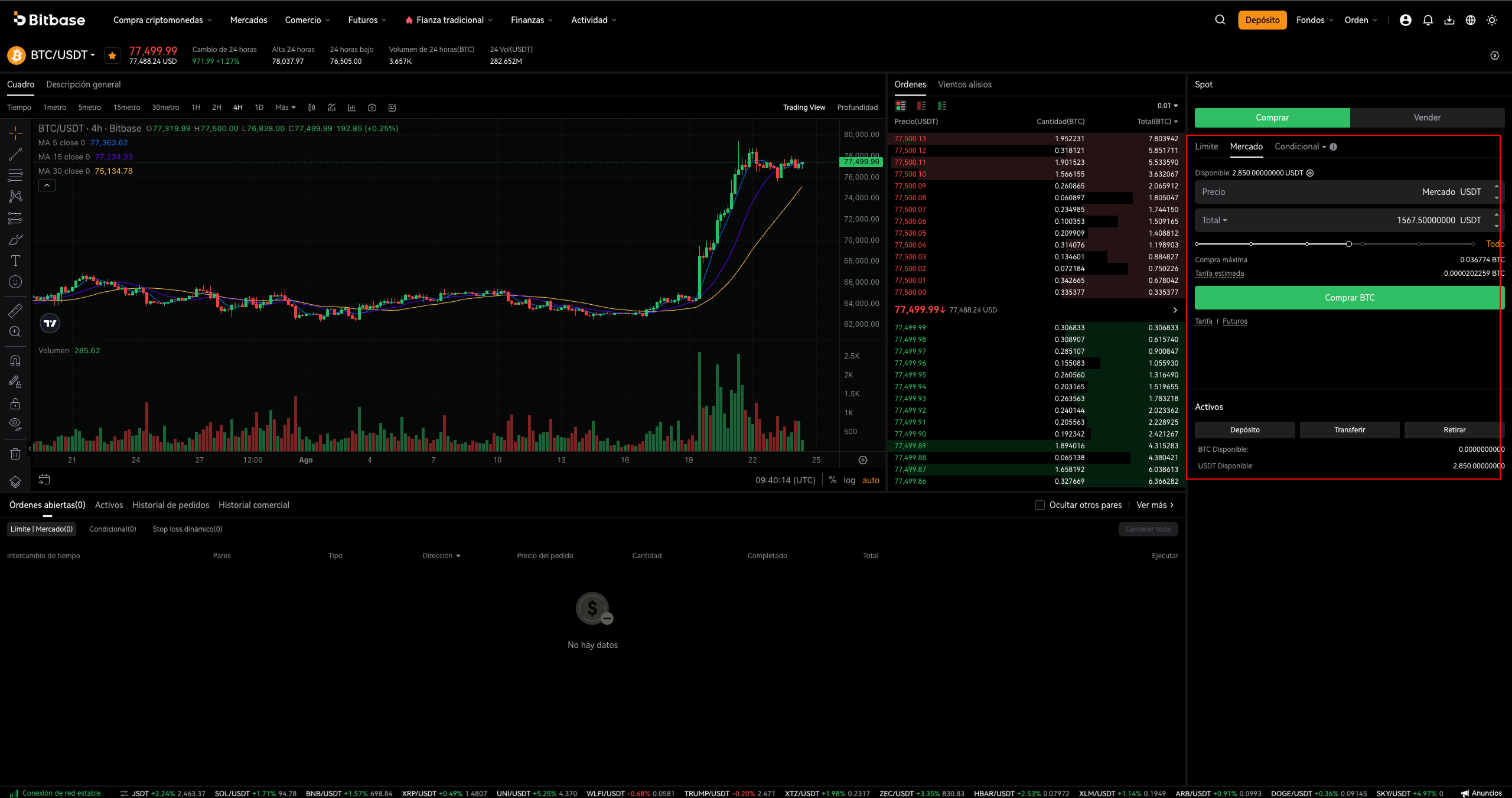Open the language globe selector
This screenshot has height=798, width=1512.
point(1471,20)
